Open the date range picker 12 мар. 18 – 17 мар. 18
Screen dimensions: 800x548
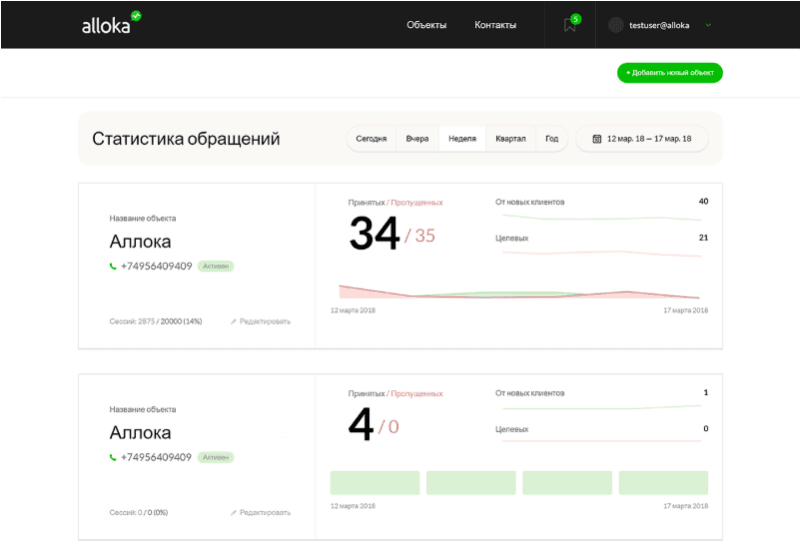click(x=642, y=139)
